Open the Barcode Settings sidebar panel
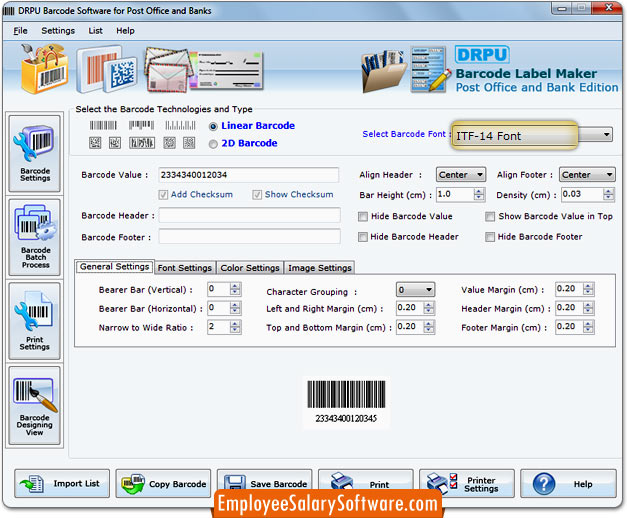Image resolution: width=627 pixels, height=518 pixels. [x=35, y=153]
